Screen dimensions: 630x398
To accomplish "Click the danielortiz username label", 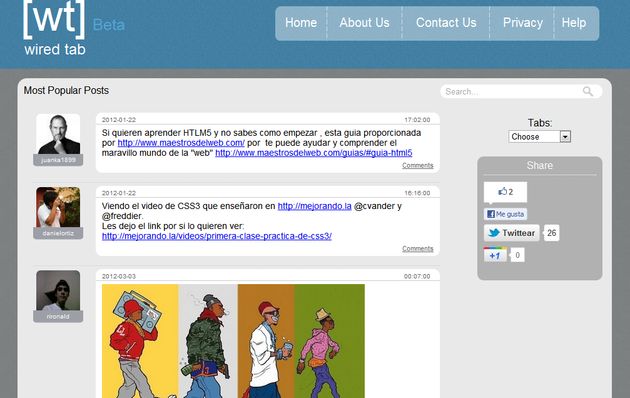I will (58, 233).
